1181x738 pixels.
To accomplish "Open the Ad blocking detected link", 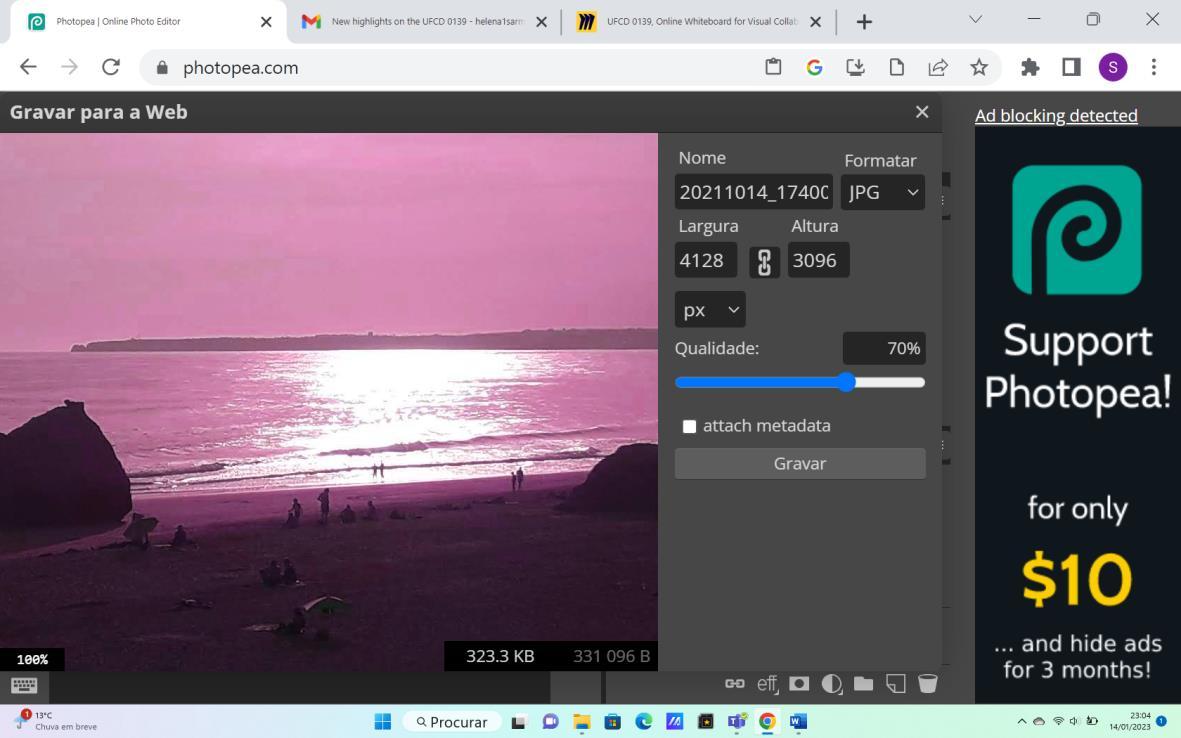I will pos(1056,116).
